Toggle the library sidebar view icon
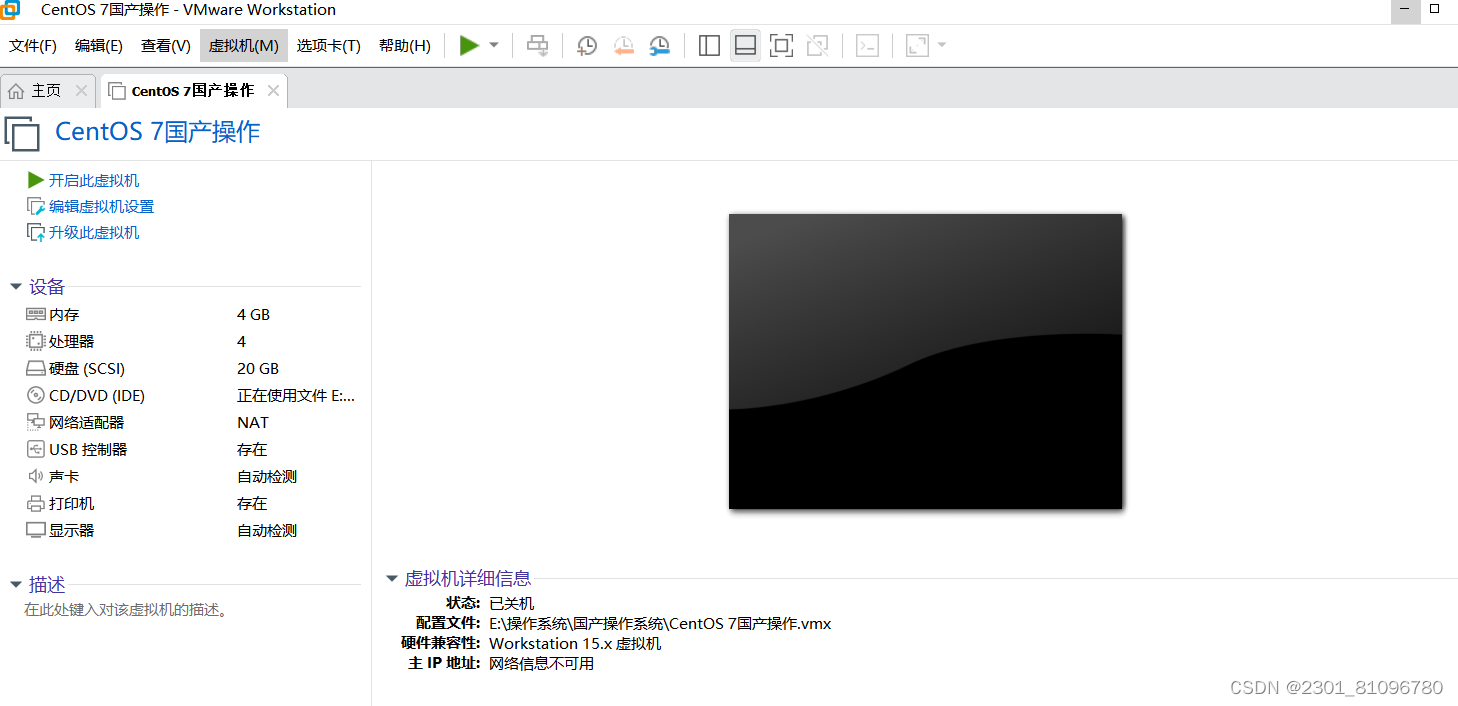The width and height of the screenshot is (1458, 706). pos(709,45)
